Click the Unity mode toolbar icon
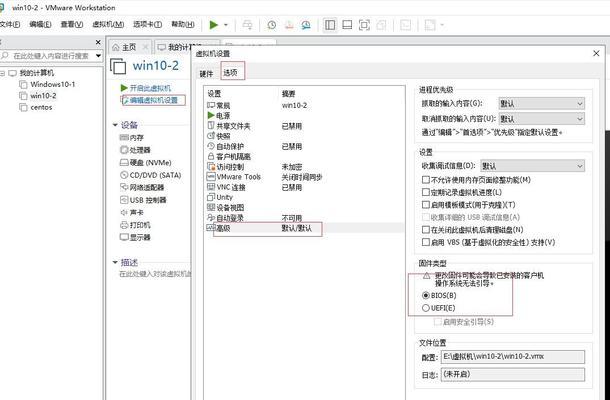Screen dimensions: 610x400 [x=382, y=25]
